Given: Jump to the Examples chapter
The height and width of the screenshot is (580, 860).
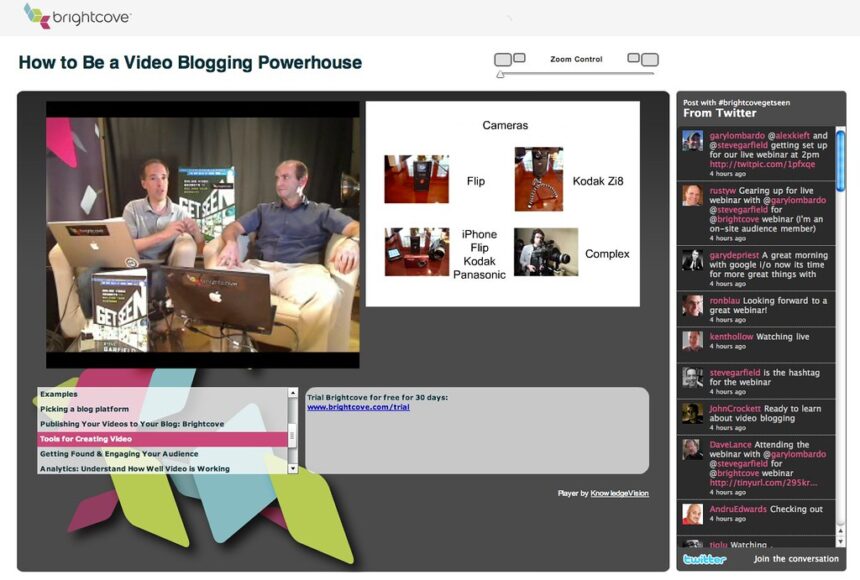Looking at the screenshot, I should click(162, 394).
